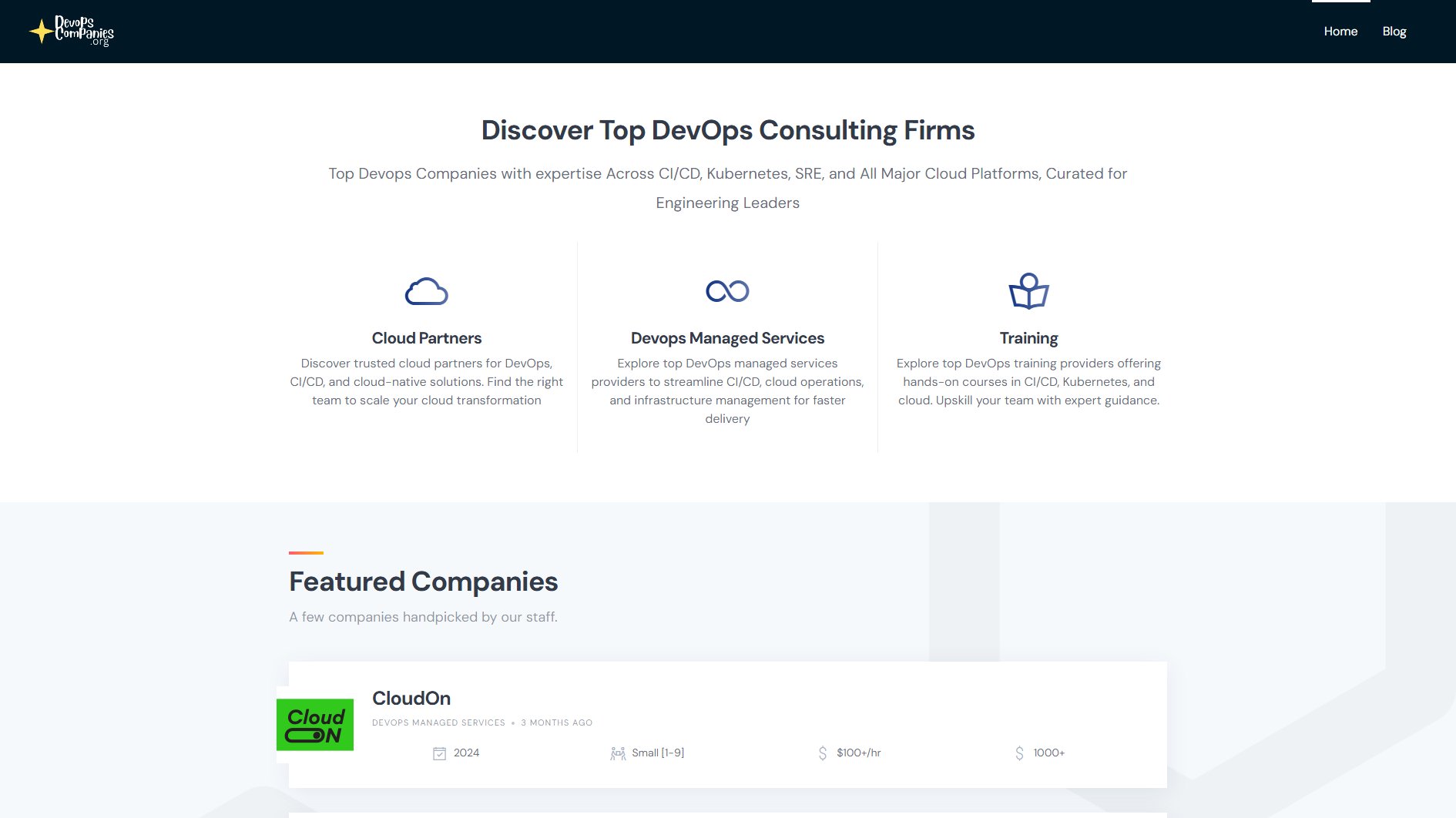Click the green CloudOn logo thumbnail
The height and width of the screenshot is (818, 1456).
[315, 725]
